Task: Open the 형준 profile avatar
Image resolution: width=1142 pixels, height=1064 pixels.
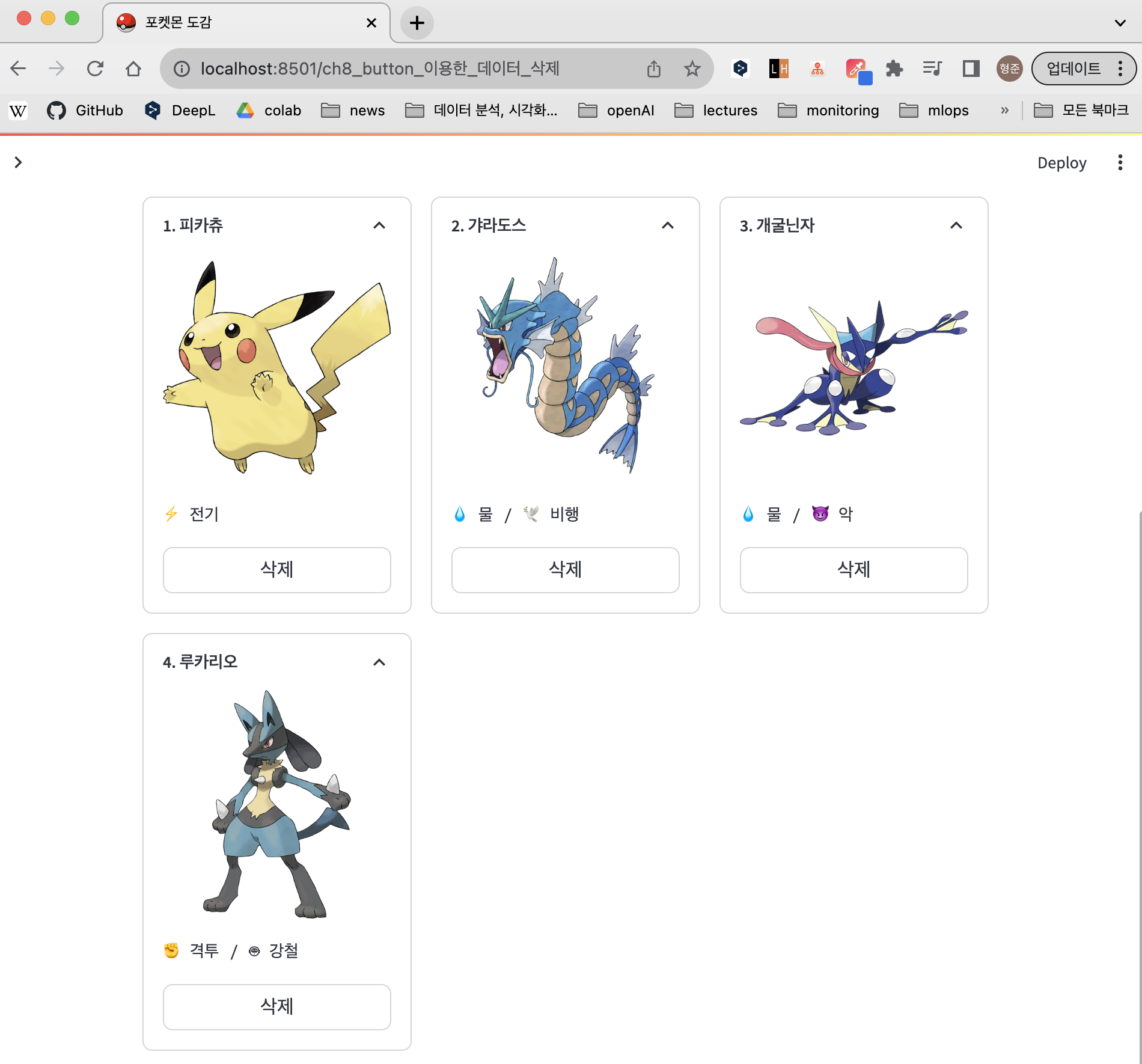Action: pos(1010,69)
